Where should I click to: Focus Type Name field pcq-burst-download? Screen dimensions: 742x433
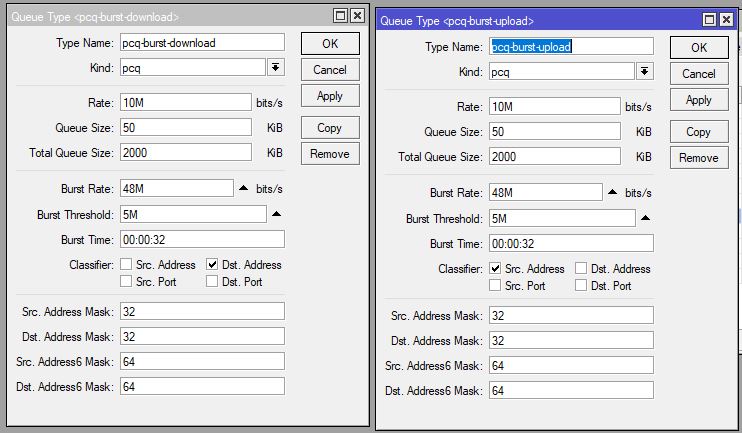(202, 43)
